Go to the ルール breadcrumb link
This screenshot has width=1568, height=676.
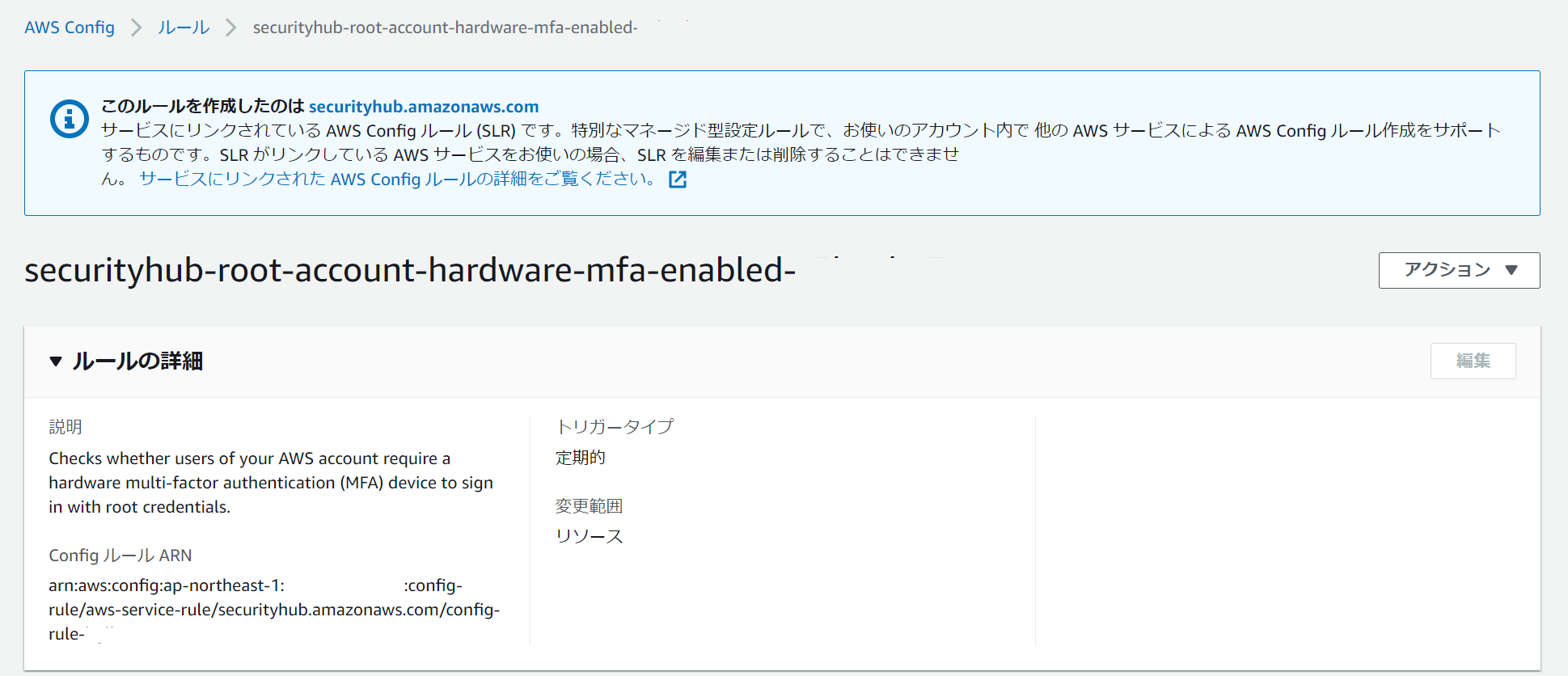tap(184, 27)
